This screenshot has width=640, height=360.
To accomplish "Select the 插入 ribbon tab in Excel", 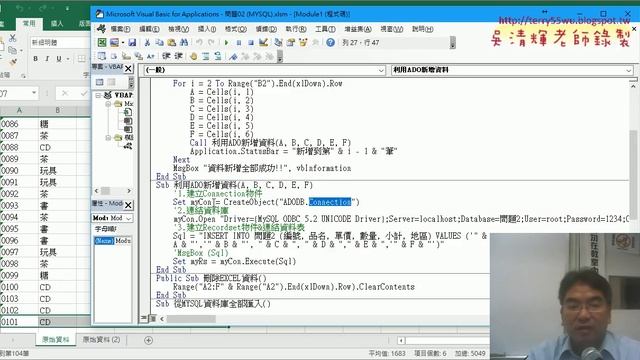I will point(57,23).
